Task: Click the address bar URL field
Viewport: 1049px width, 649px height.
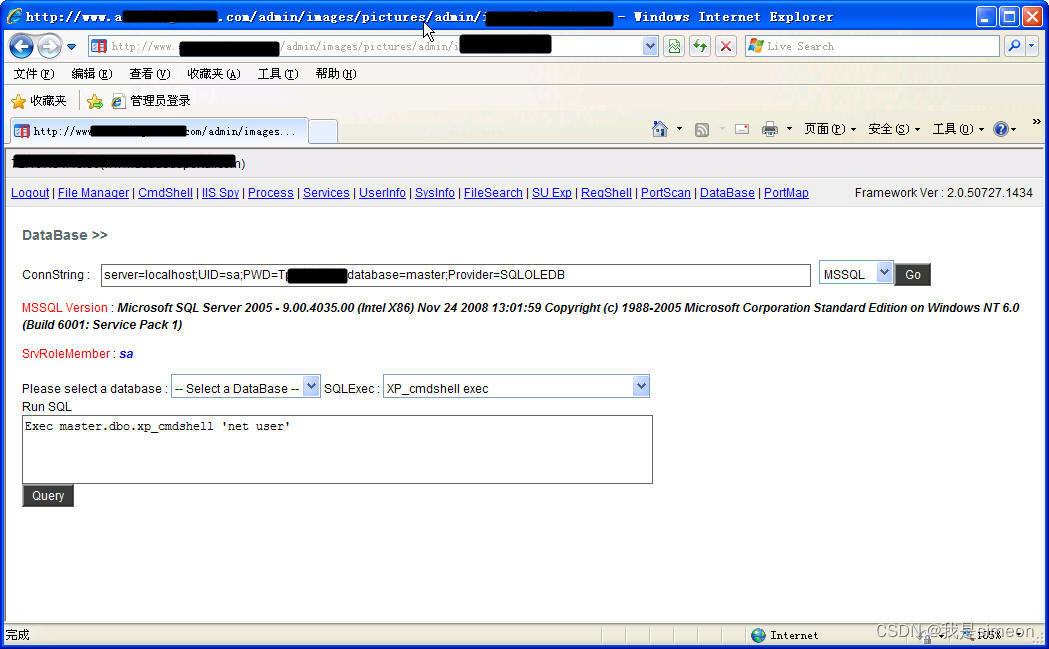Action: coord(365,46)
